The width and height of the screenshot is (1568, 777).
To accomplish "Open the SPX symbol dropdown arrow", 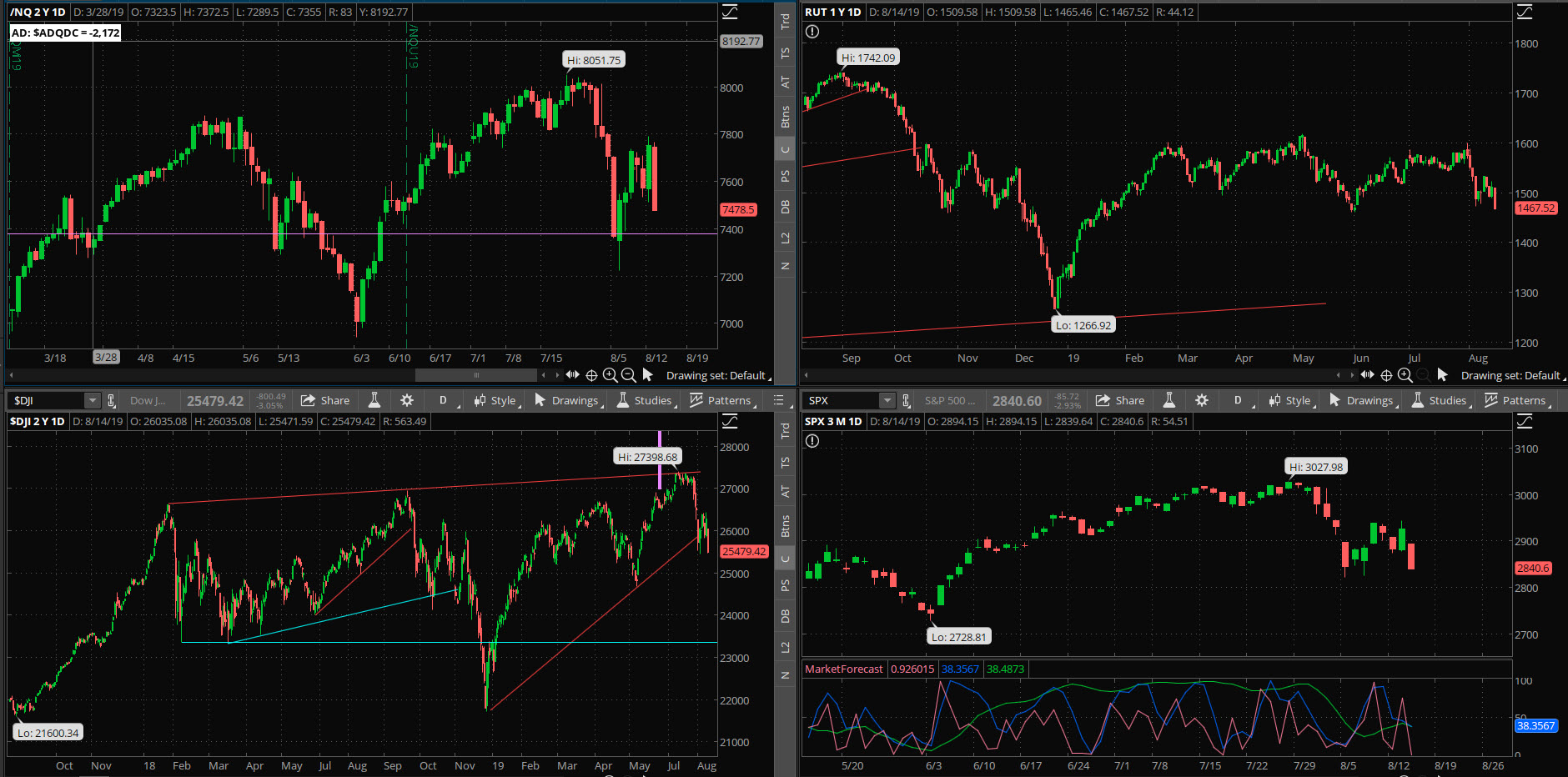I will pos(887,401).
